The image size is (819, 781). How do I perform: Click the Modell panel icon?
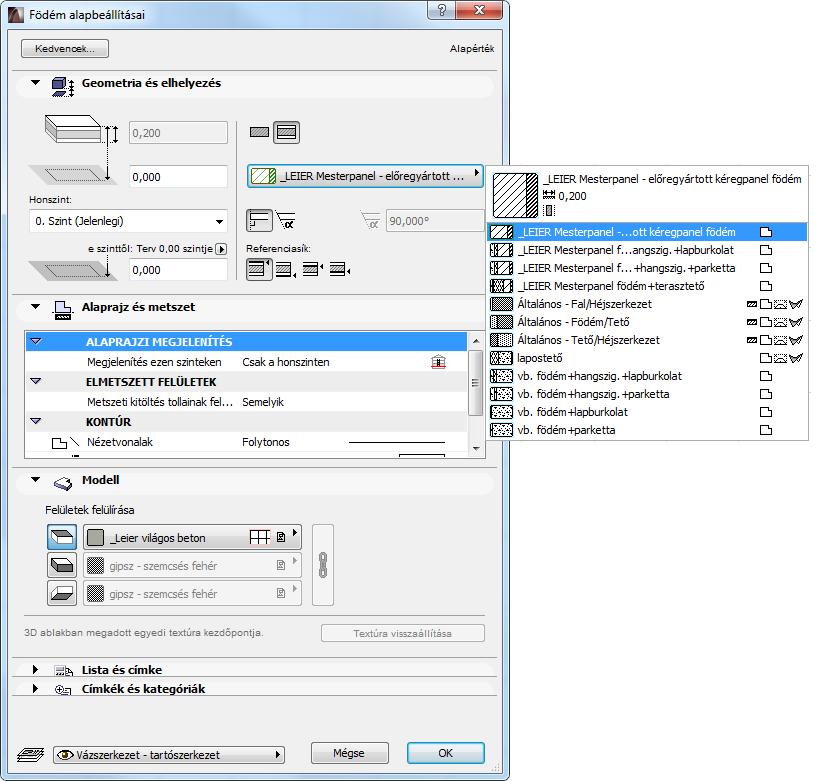coord(63,483)
